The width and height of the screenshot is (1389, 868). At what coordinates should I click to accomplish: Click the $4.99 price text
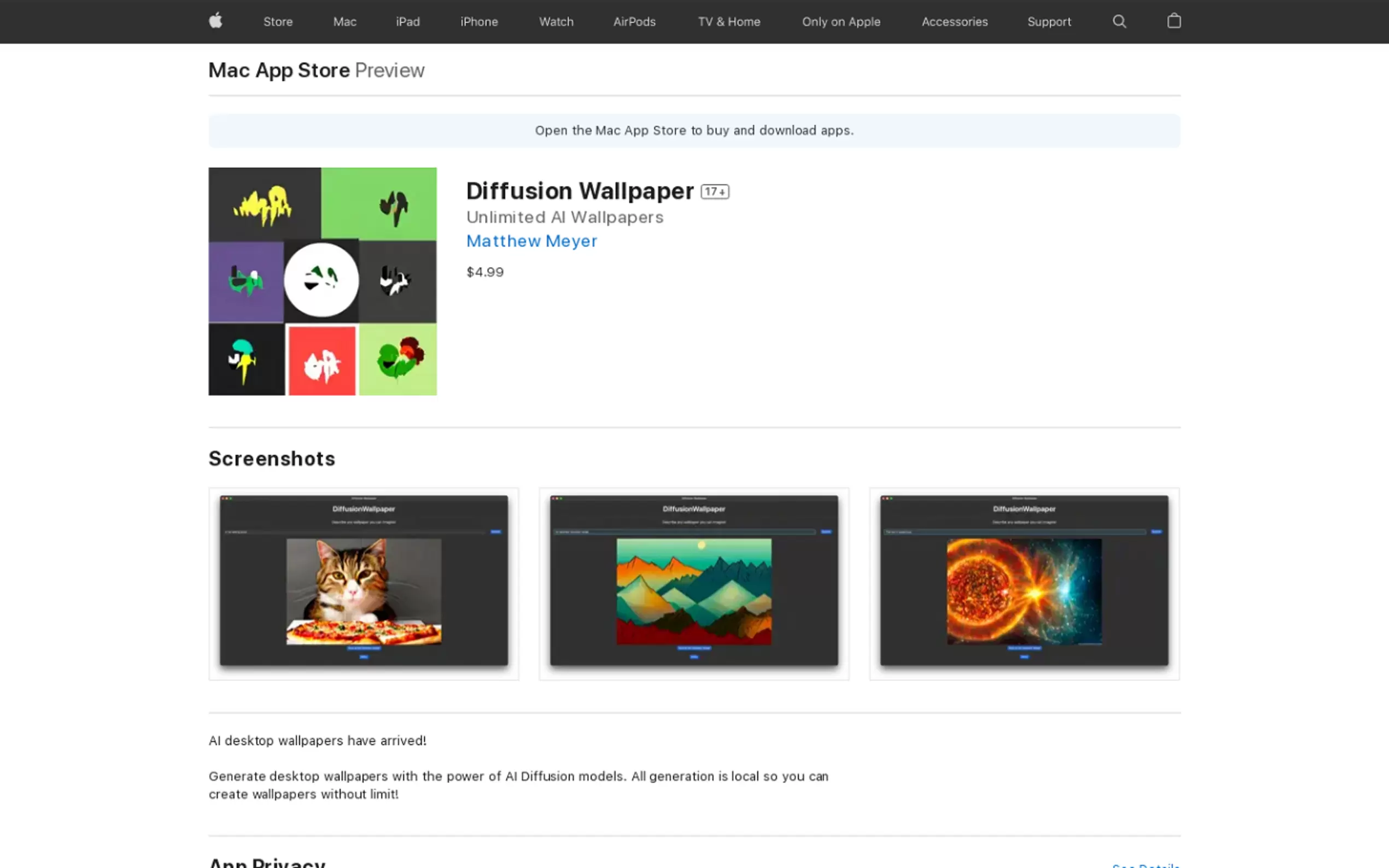485,272
